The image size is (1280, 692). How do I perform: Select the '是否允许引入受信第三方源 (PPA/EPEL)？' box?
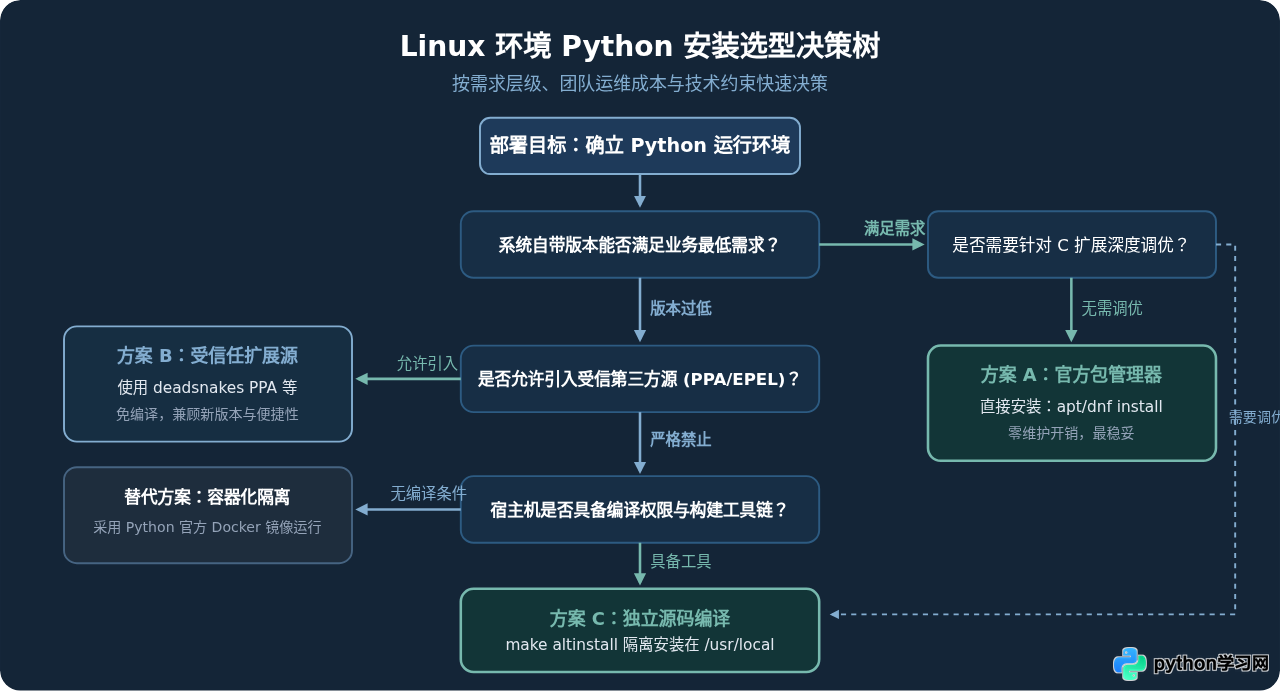[x=640, y=379]
